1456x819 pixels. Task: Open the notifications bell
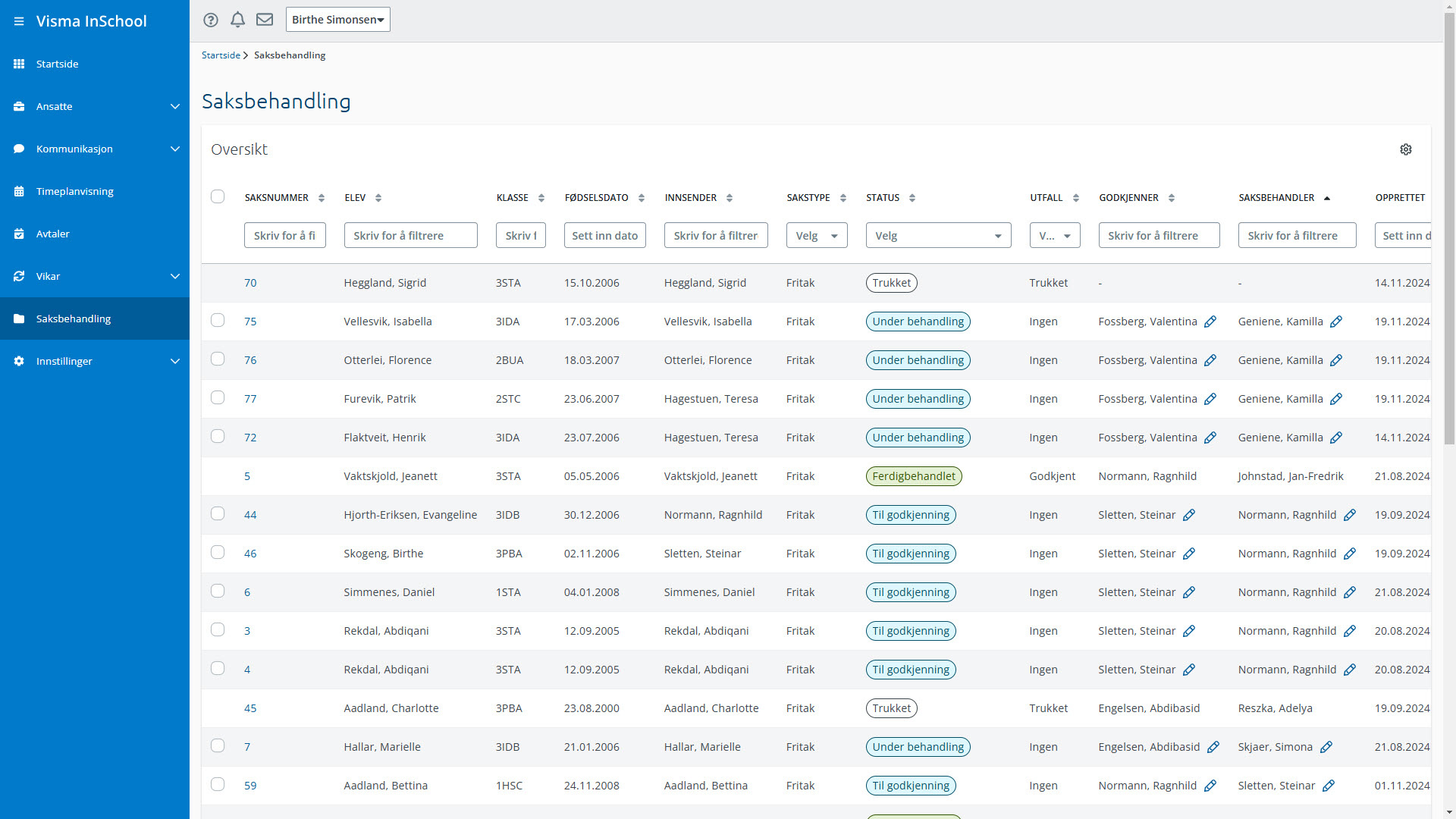coord(237,20)
